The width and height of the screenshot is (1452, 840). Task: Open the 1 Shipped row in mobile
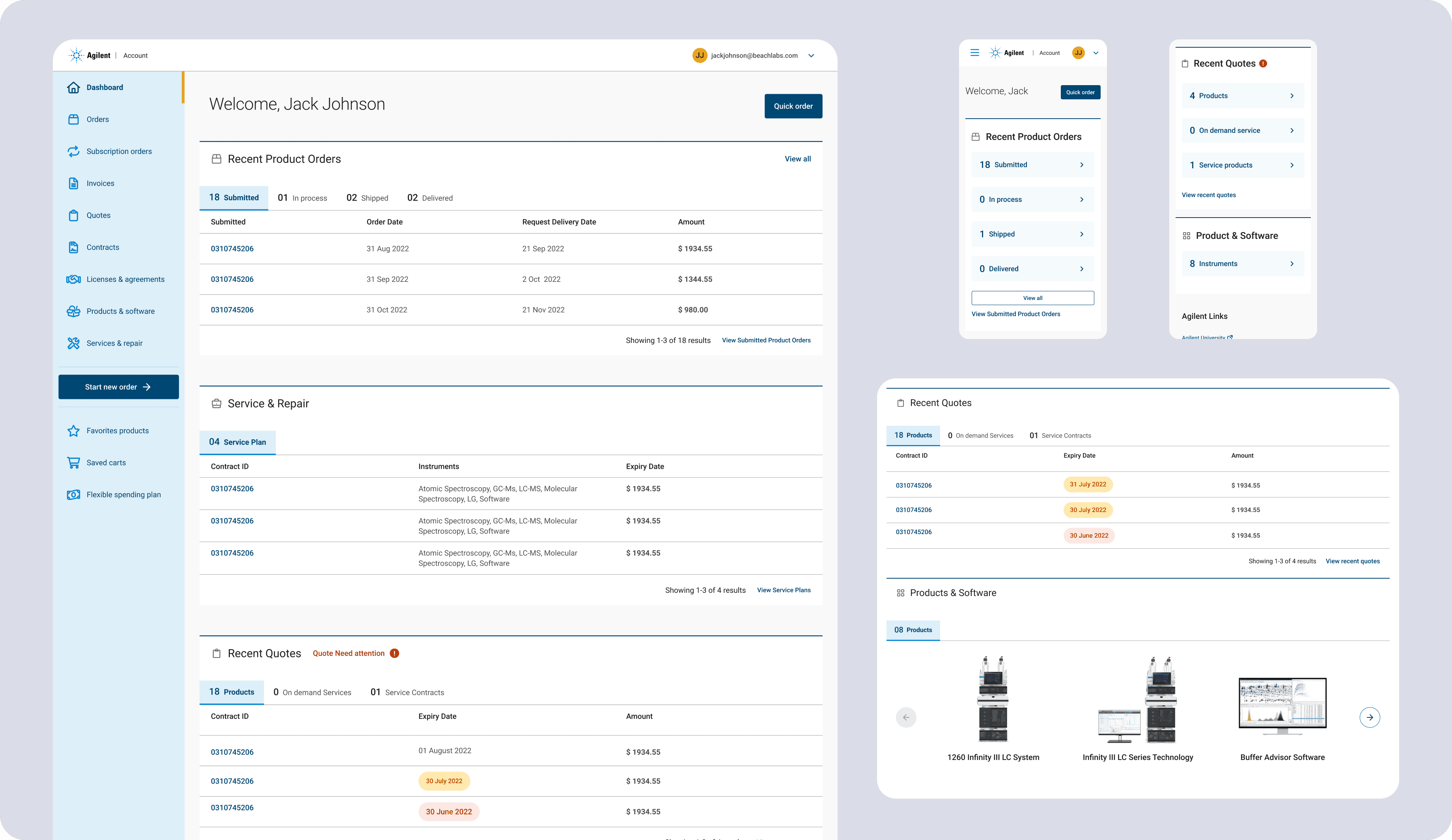(x=1032, y=234)
